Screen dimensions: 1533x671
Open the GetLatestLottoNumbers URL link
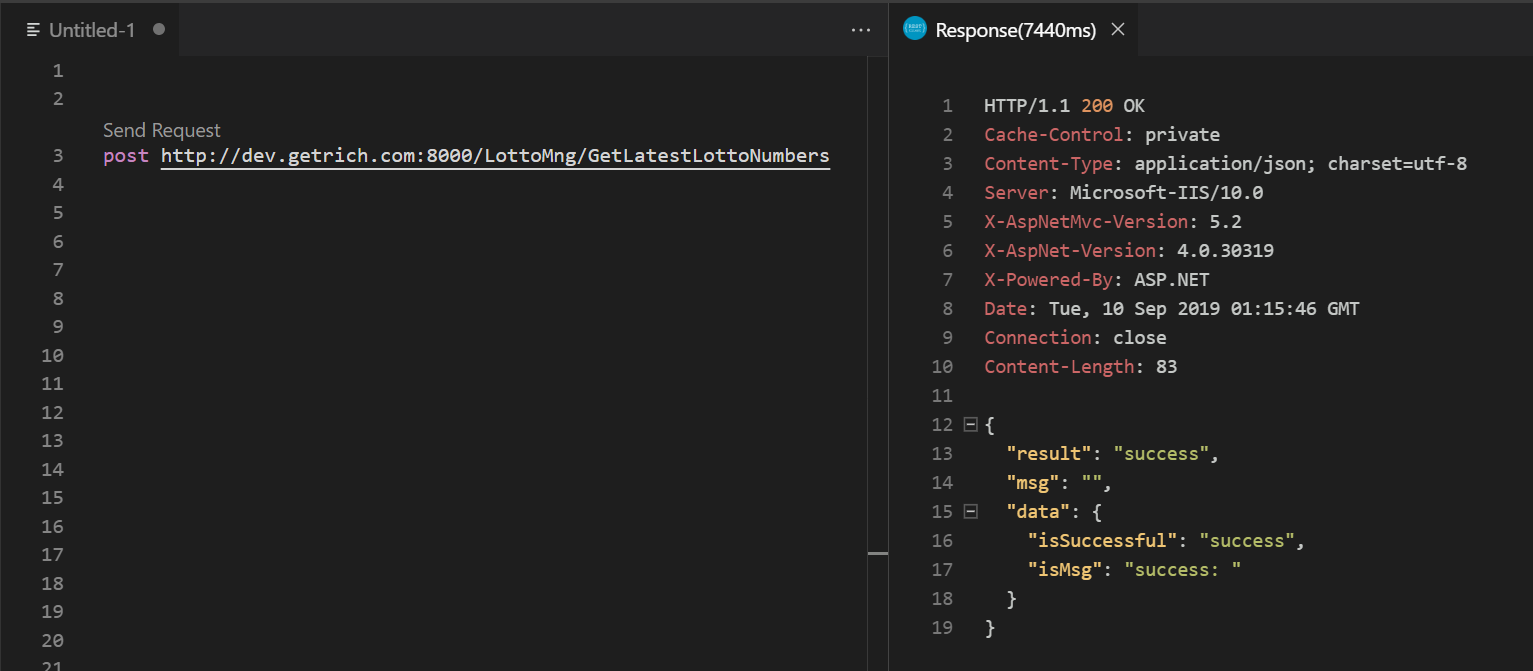[x=495, y=156]
